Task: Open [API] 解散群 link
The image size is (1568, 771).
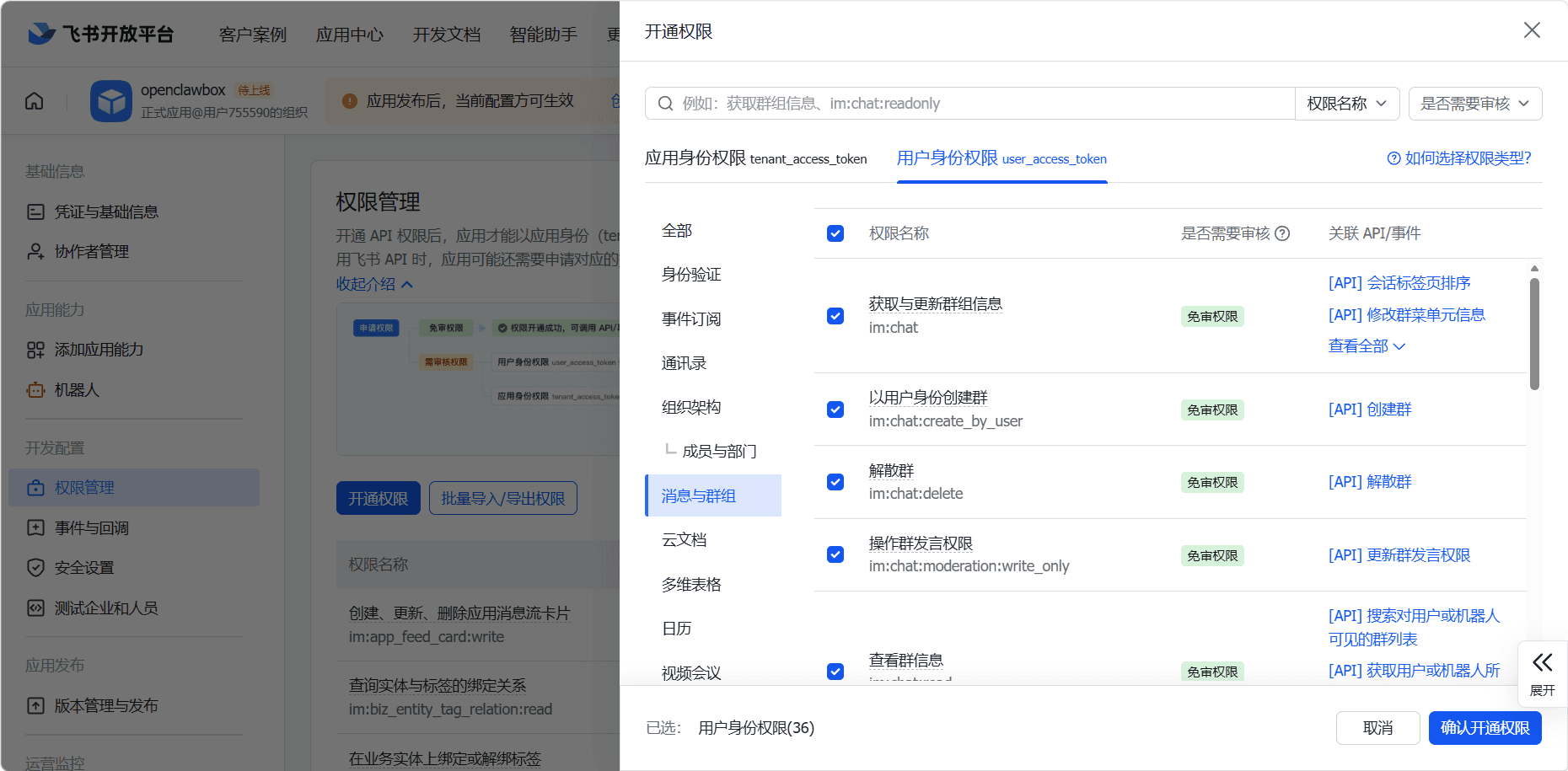Action: 1370,482
